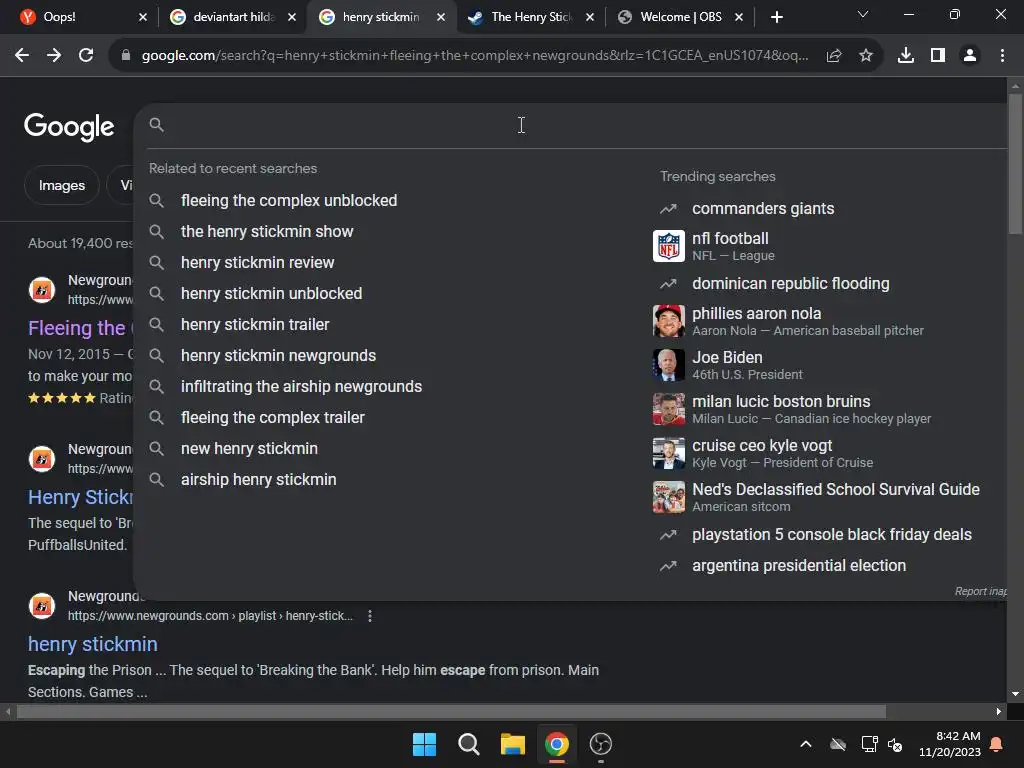Open the henry stickmin search result link
The height and width of the screenshot is (768, 1024).
pos(93,644)
